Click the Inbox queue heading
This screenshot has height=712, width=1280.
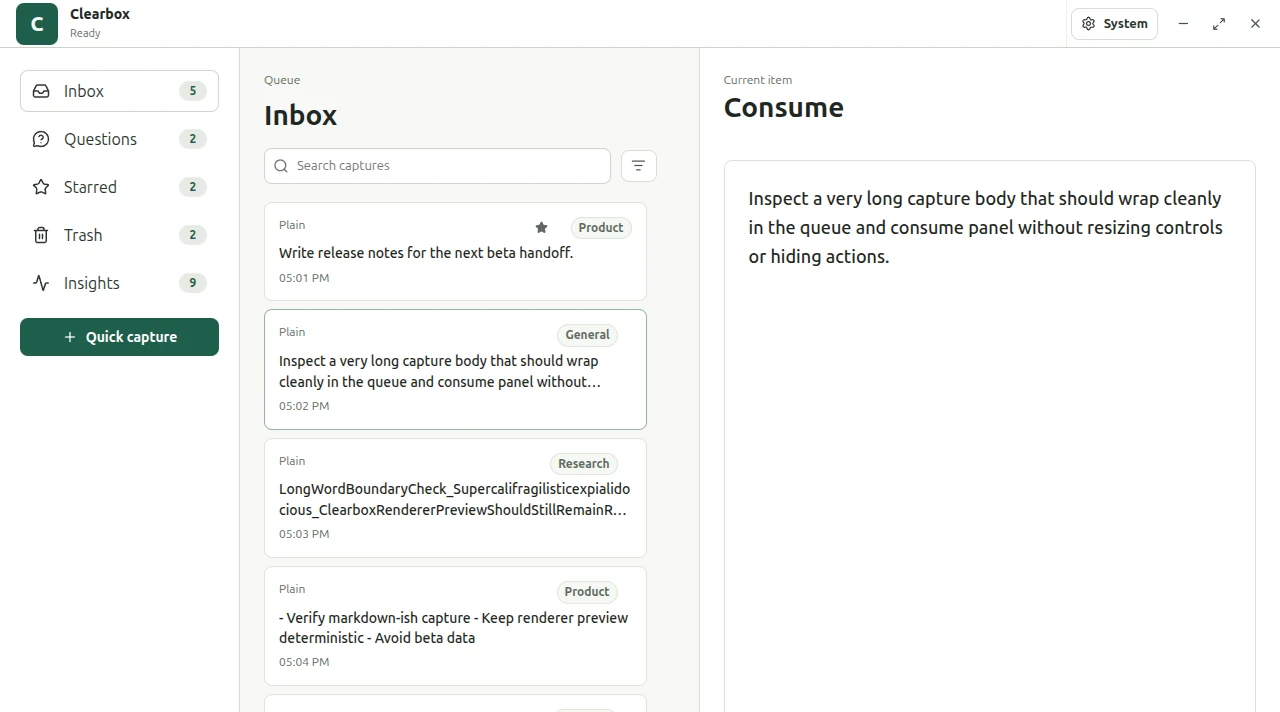tap(301, 116)
